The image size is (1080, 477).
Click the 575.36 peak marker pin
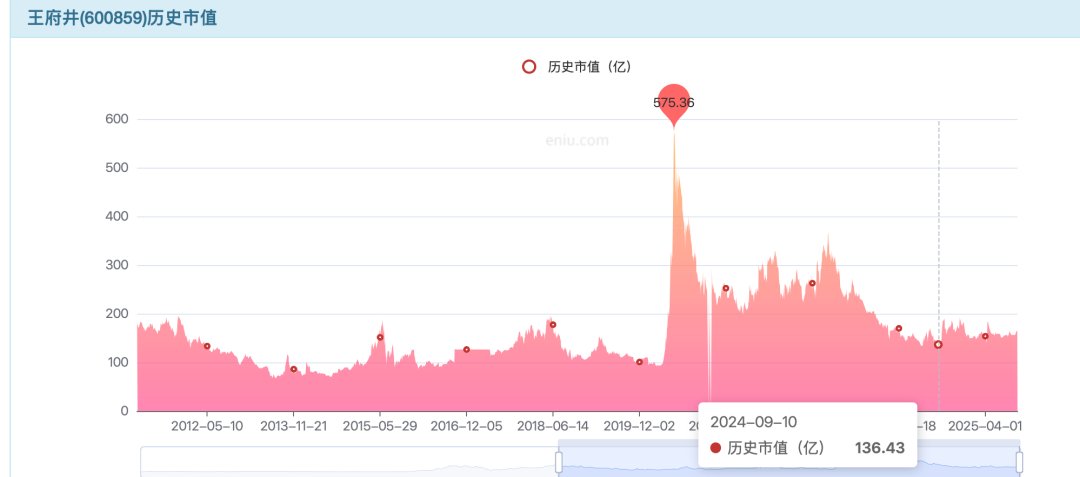pyautogui.click(x=674, y=104)
